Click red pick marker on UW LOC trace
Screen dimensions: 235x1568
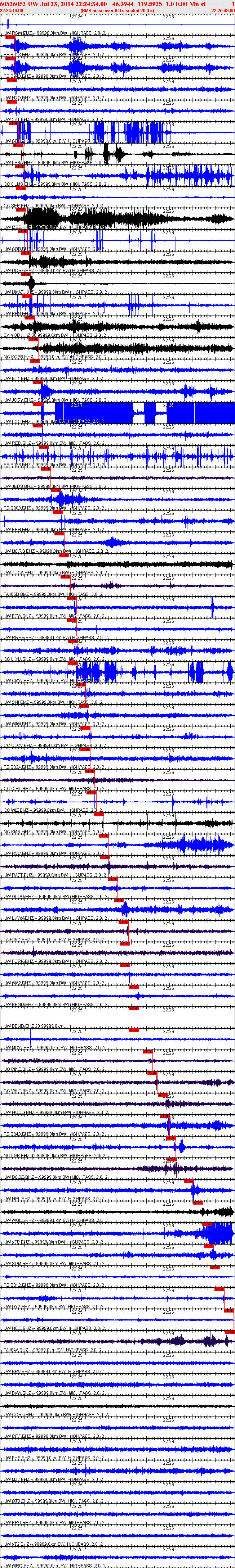coord(39,426)
